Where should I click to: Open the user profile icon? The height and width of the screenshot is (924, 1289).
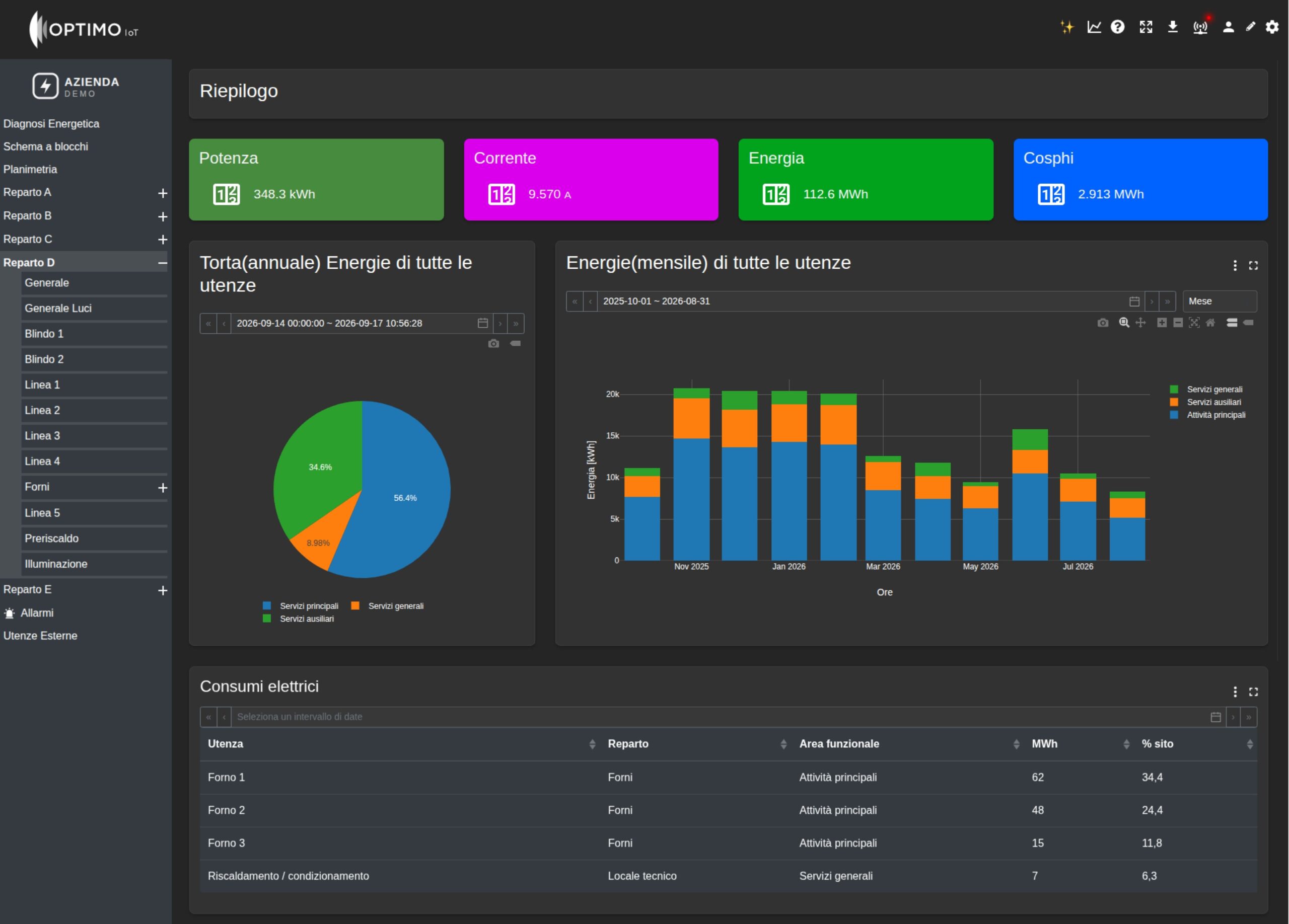point(1228,27)
